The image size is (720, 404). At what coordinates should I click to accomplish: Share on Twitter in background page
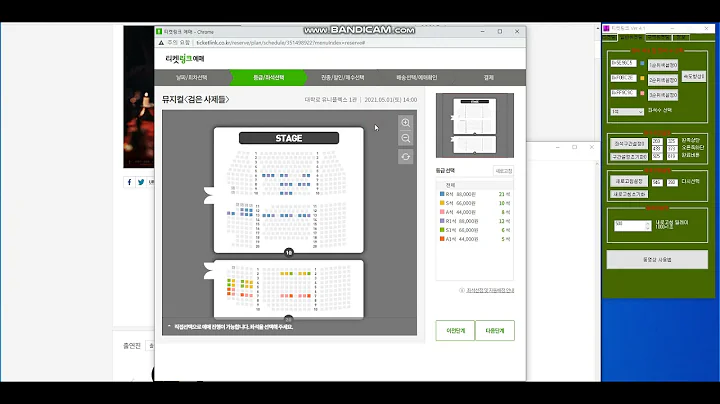click(x=141, y=182)
